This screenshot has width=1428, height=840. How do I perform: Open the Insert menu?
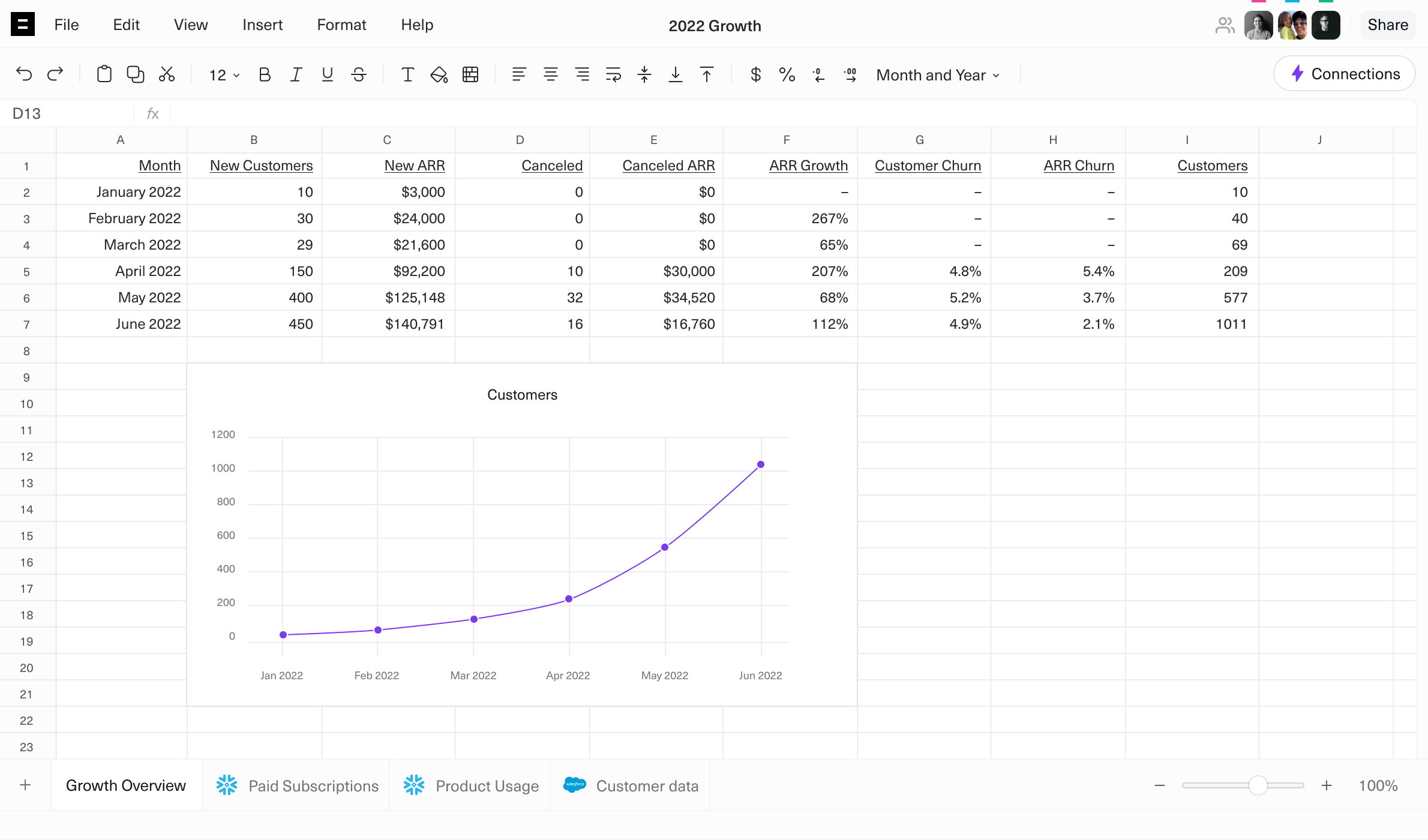tap(262, 25)
